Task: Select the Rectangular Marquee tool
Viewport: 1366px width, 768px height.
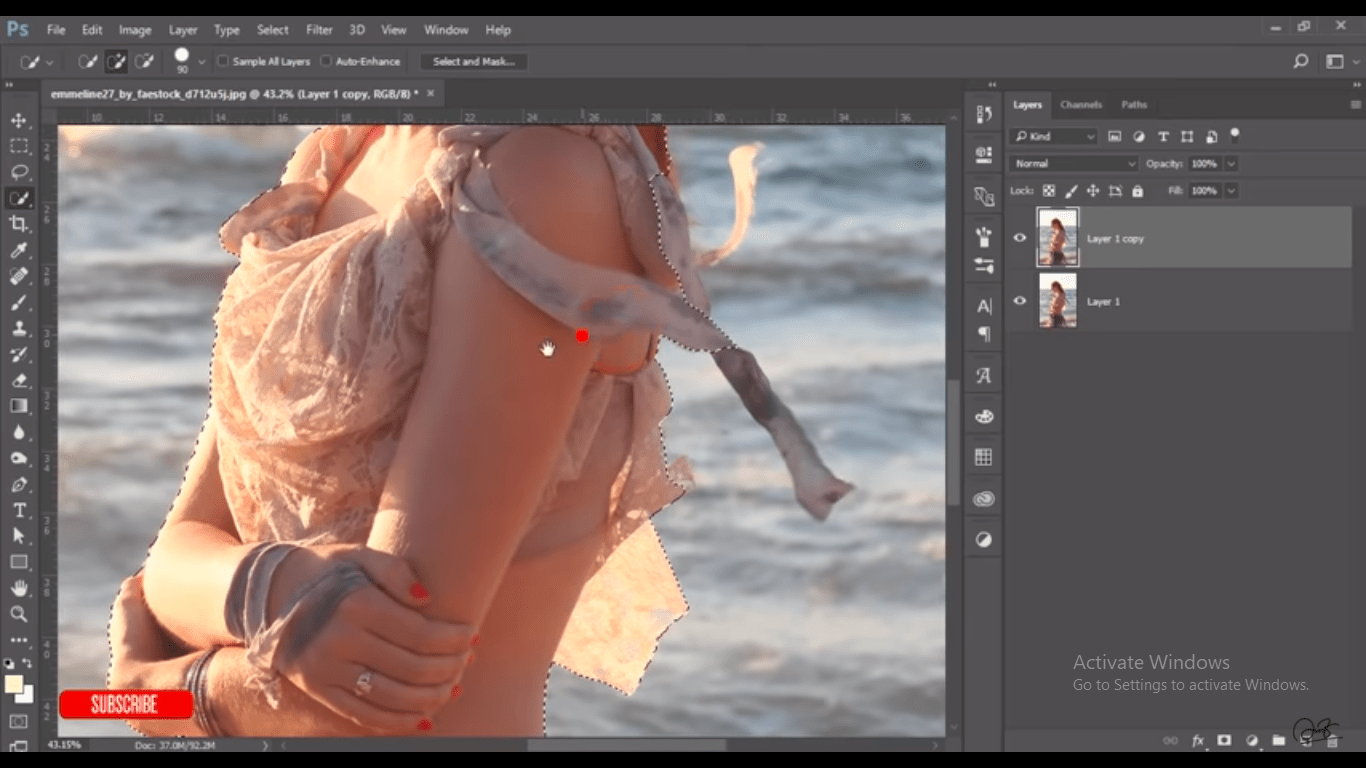Action: [x=19, y=146]
